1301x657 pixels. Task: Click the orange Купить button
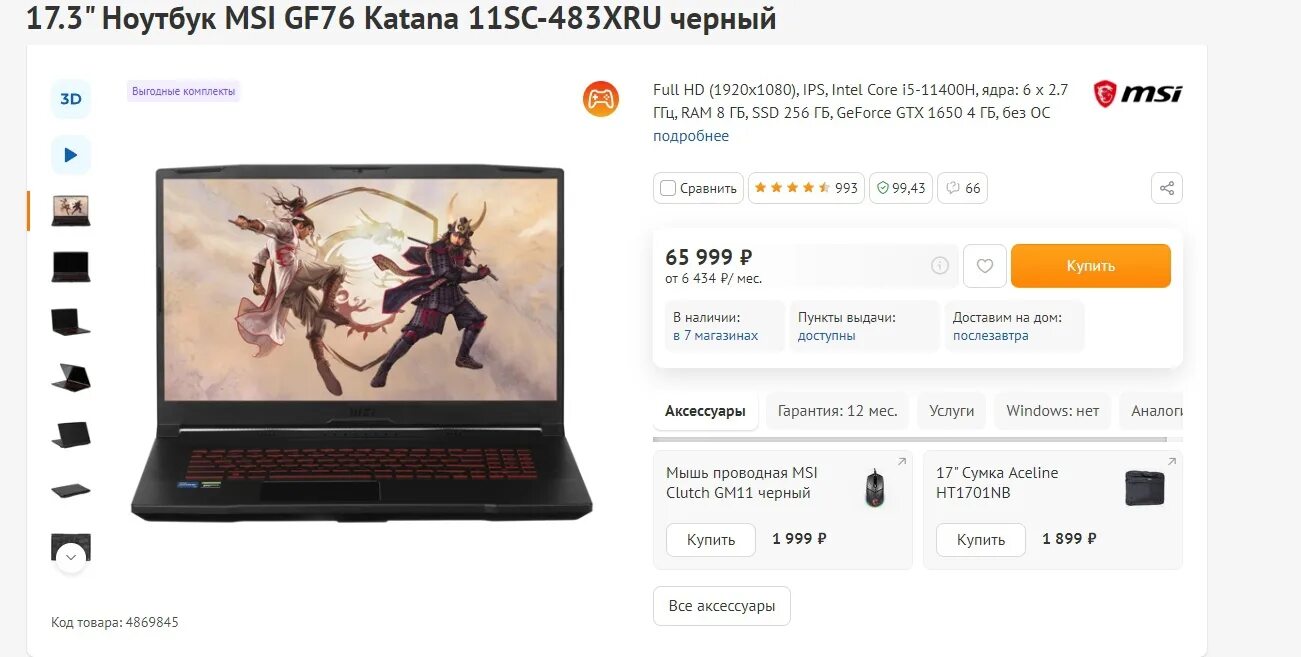click(1090, 266)
